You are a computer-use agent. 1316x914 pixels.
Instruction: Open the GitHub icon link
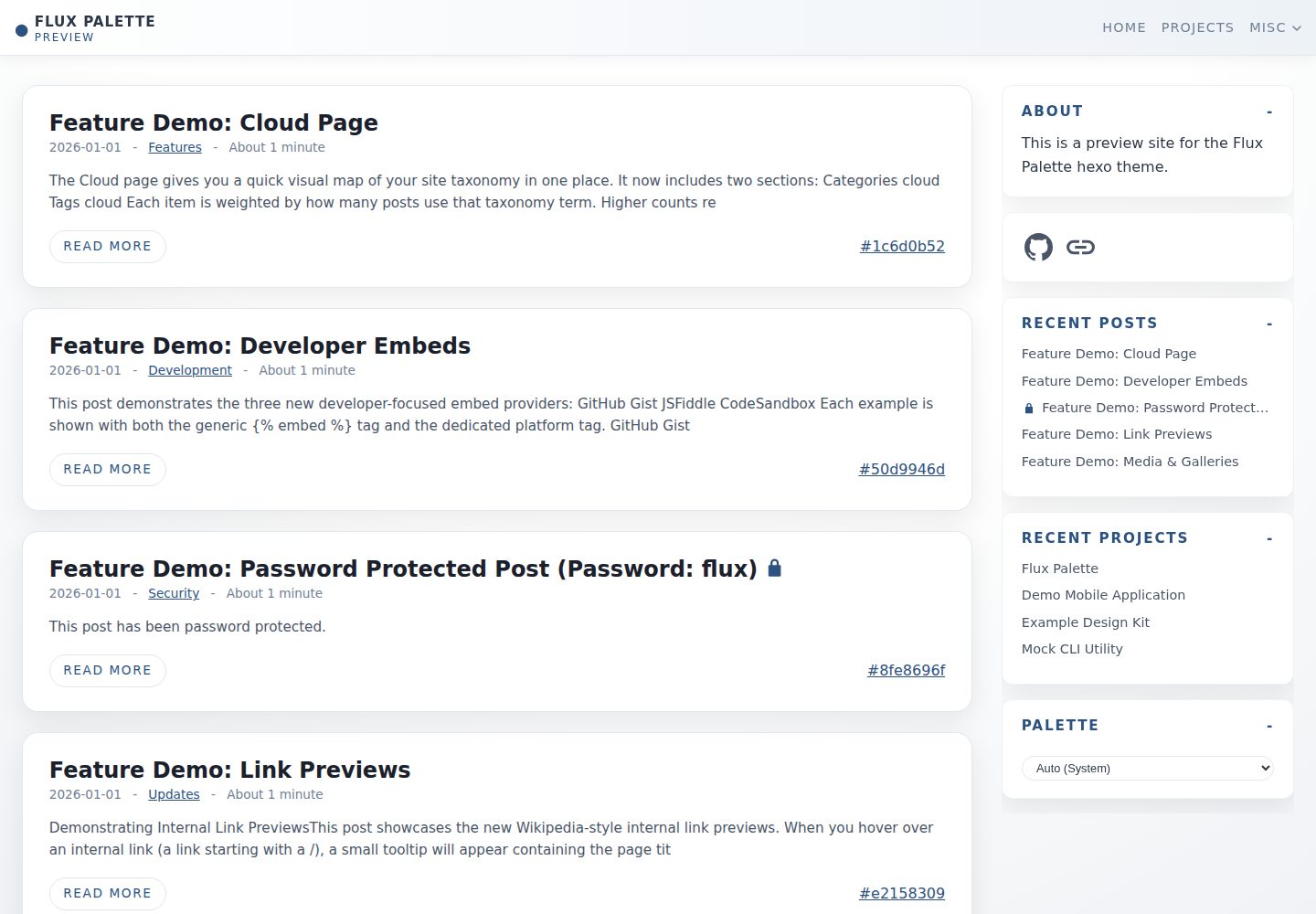[1038, 247]
